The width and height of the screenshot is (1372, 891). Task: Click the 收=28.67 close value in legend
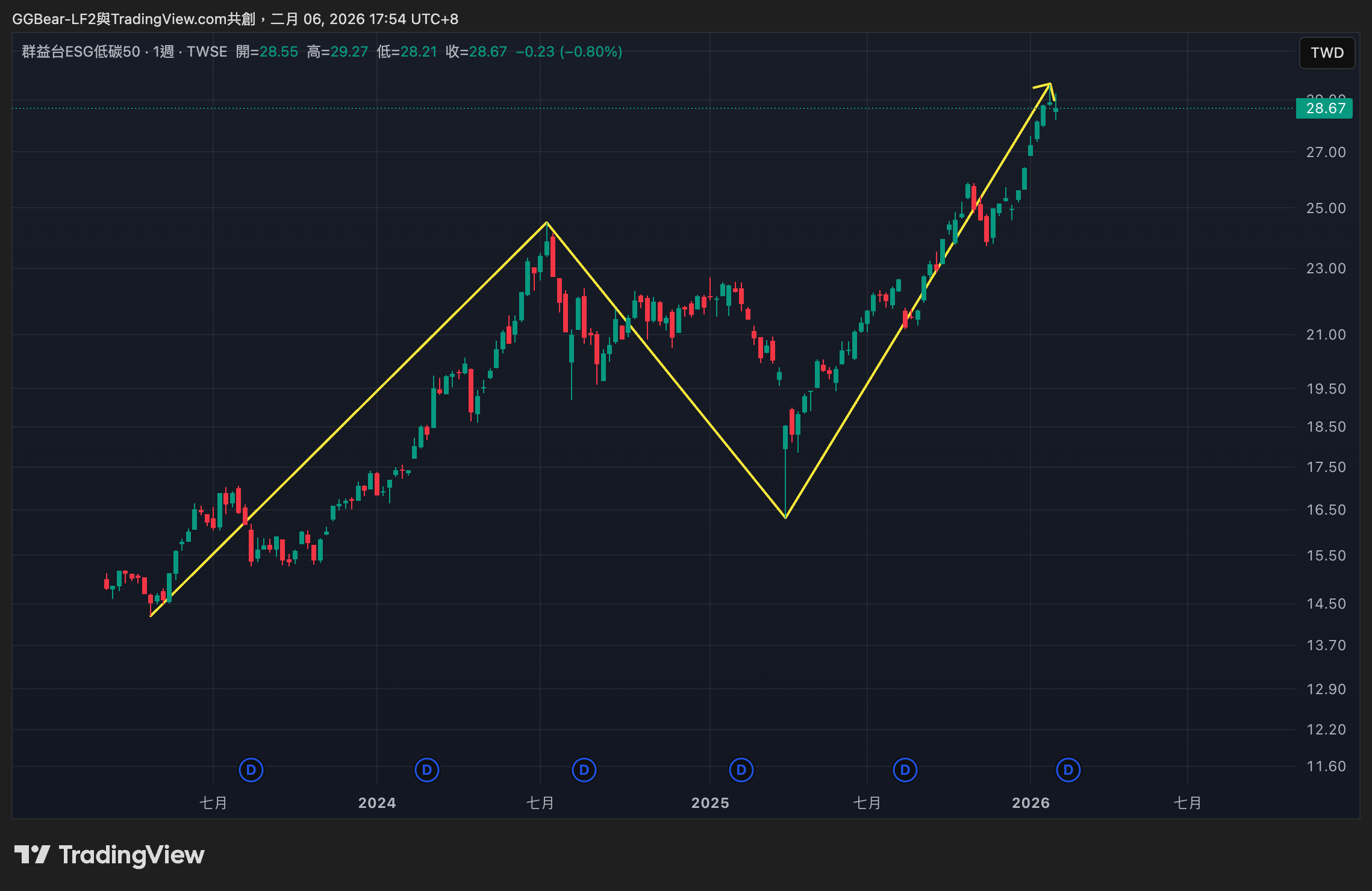tap(476, 52)
